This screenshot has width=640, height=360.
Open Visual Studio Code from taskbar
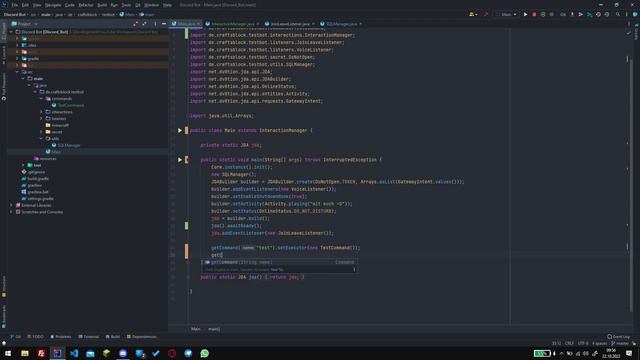coord(74,353)
